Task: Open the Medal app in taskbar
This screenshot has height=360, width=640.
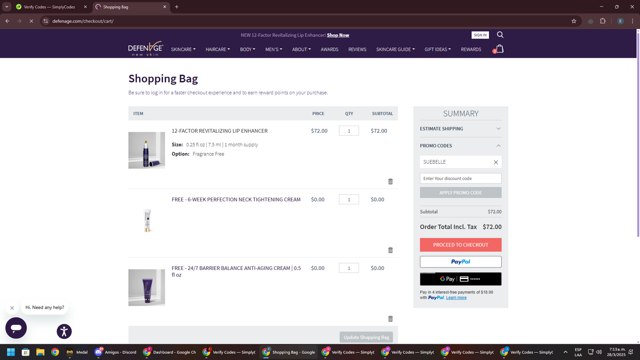Action: pos(77,352)
